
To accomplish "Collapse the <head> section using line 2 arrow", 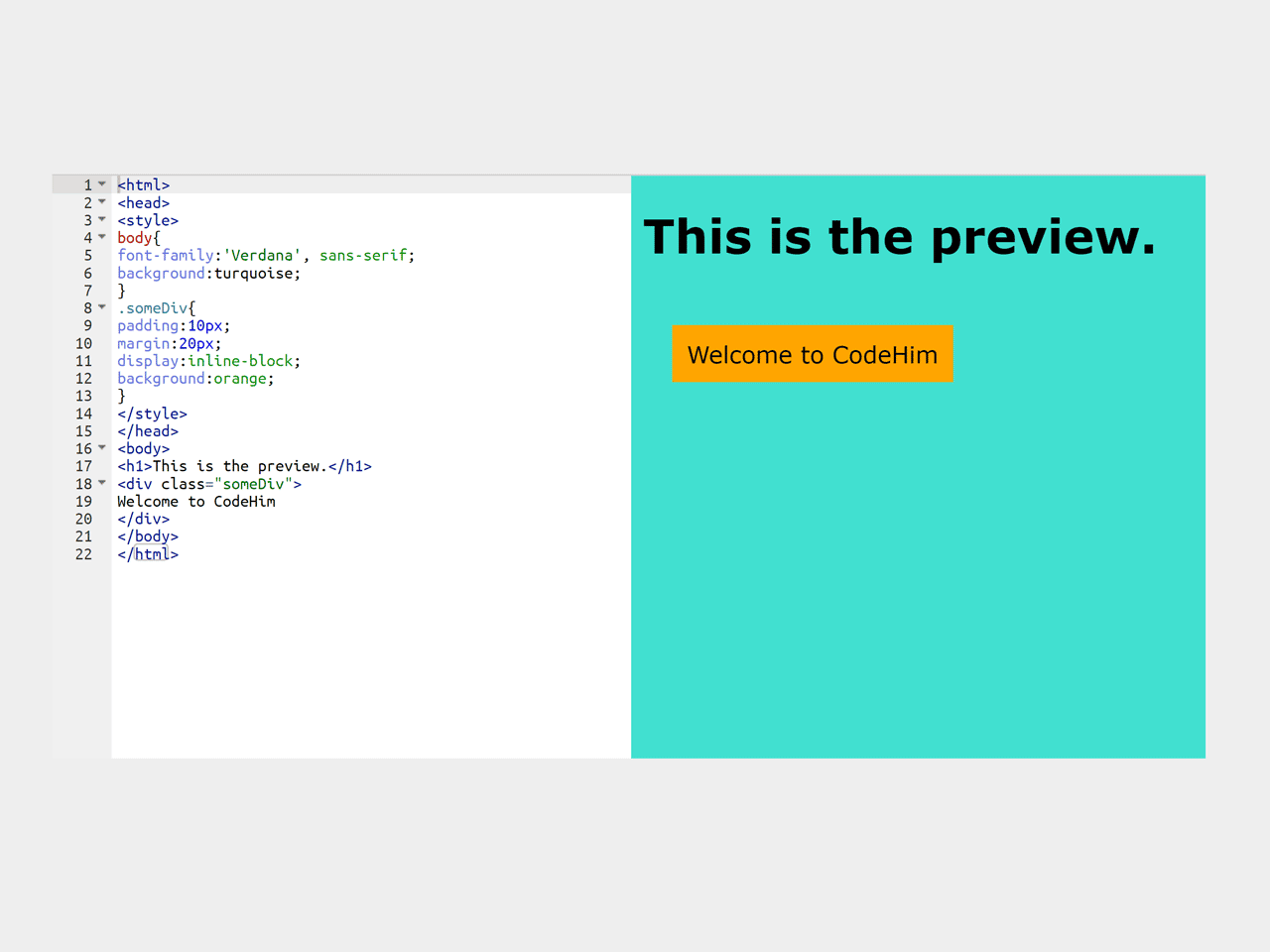I will pyautogui.click(x=102, y=201).
